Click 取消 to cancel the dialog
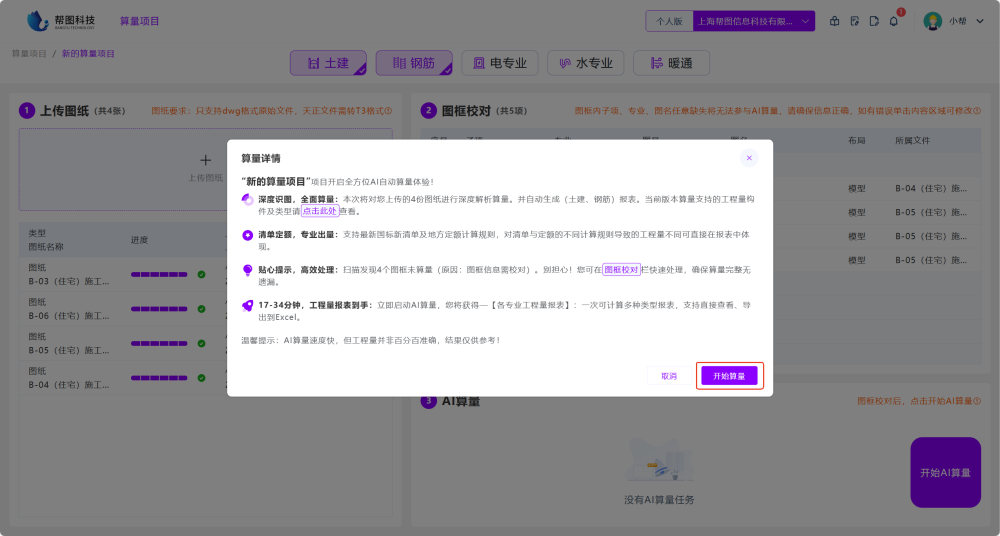This screenshot has width=1000, height=536. [x=669, y=376]
